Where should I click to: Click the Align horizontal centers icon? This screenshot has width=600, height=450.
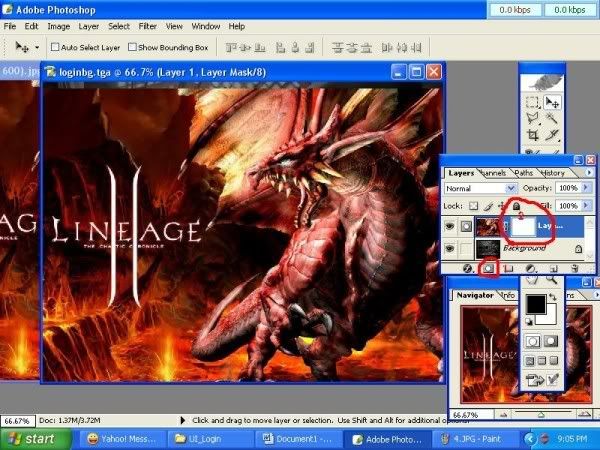pyautogui.click(x=295, y=48)
